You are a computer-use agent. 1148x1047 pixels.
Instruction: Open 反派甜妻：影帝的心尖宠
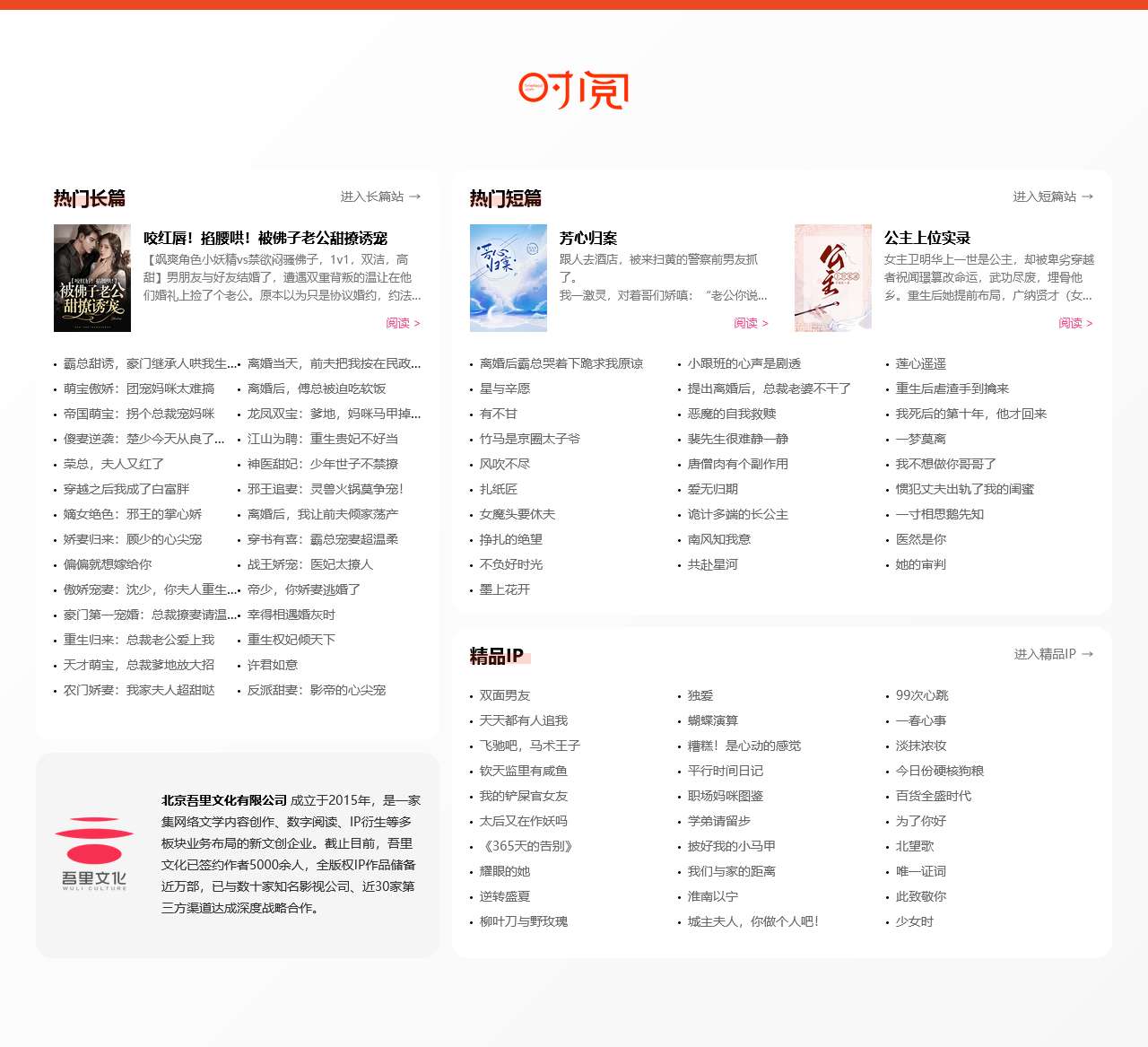317,690
